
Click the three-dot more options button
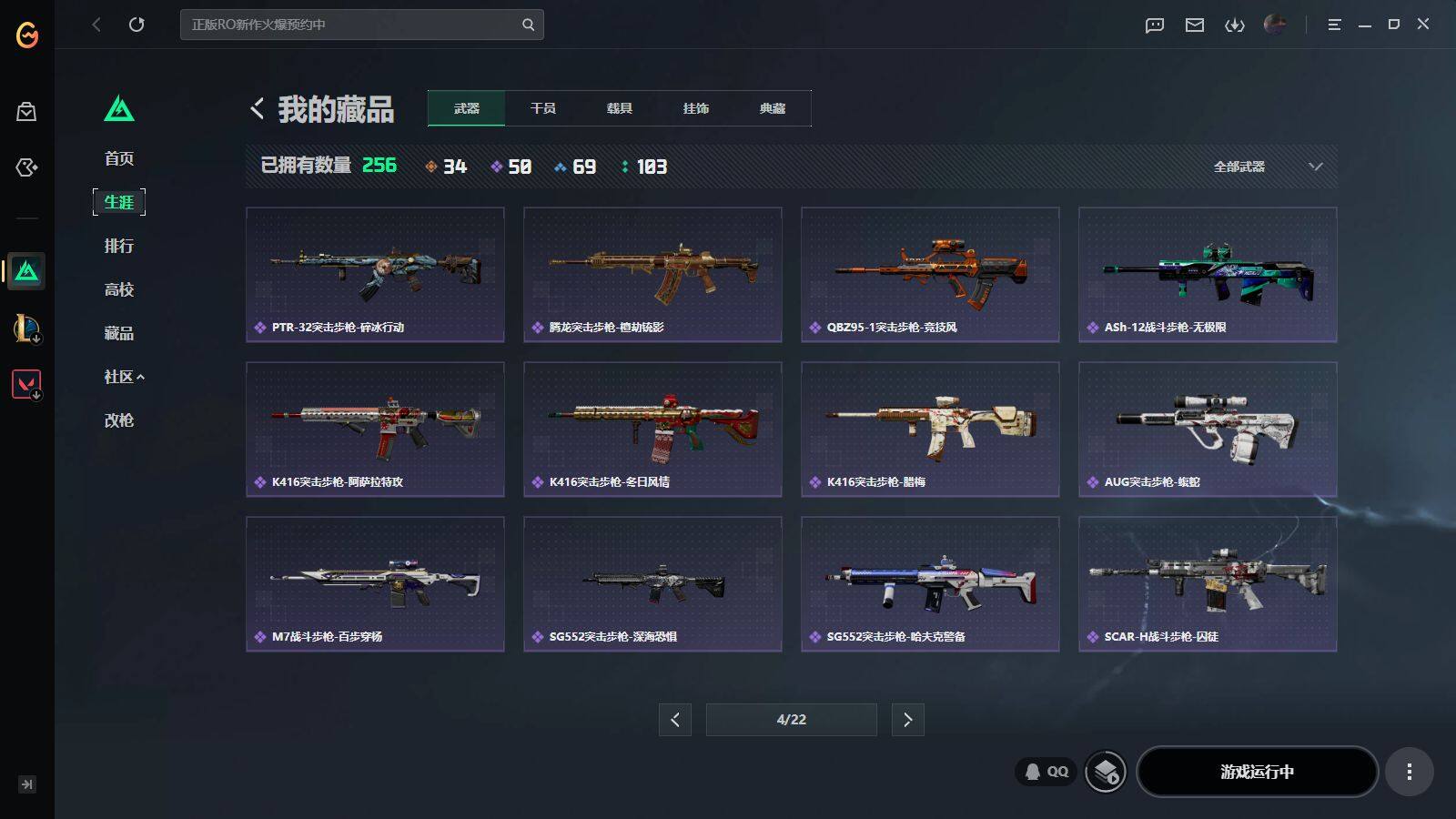[x=1410, y=772]
